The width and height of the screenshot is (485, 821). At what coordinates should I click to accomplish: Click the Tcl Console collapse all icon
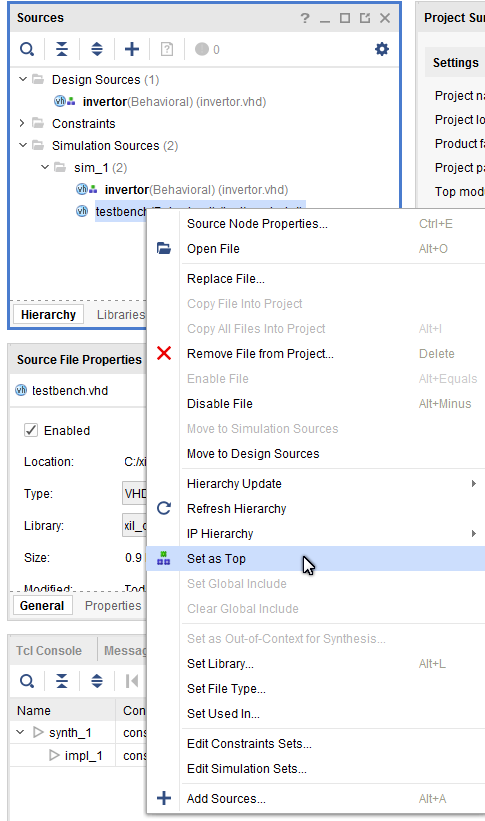(x=62, y=681)
